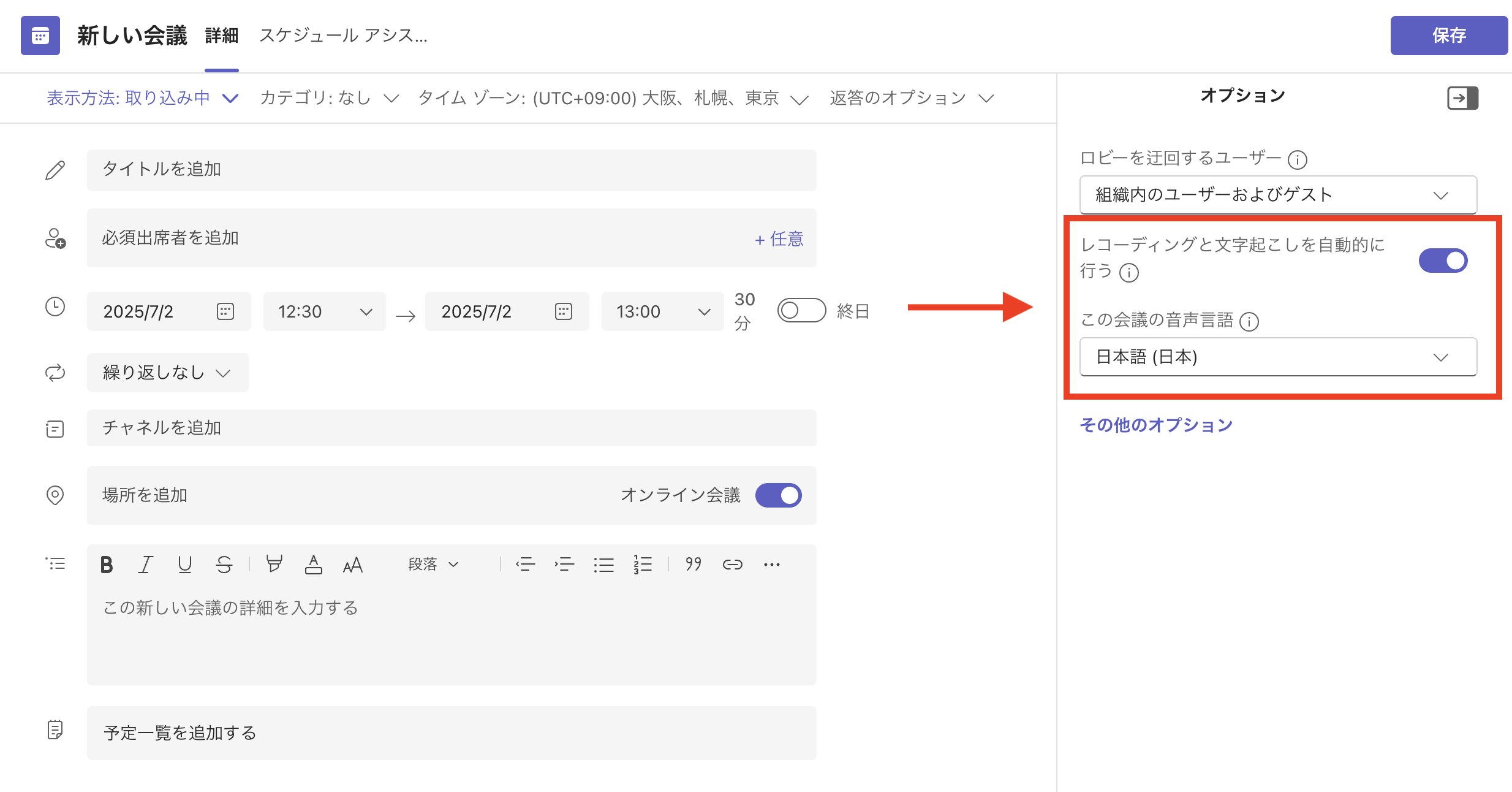Click the 保存 button to save the meeting
Viewport: 1512px width, 792px height.
pos(1450,36)
